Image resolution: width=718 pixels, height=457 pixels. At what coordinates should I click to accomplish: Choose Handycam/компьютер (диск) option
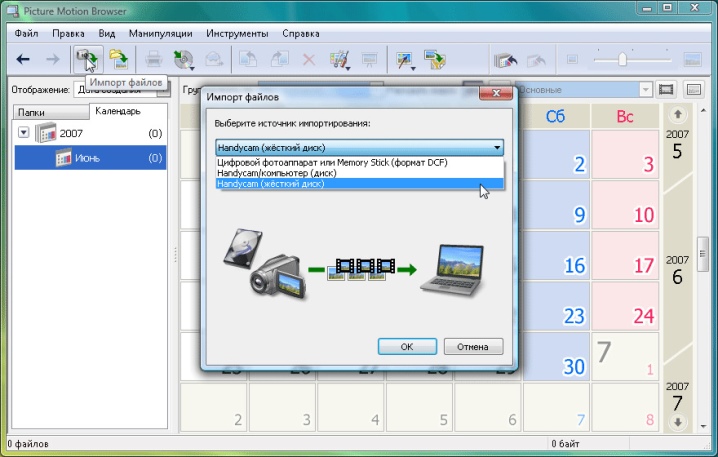pos(359,173)
